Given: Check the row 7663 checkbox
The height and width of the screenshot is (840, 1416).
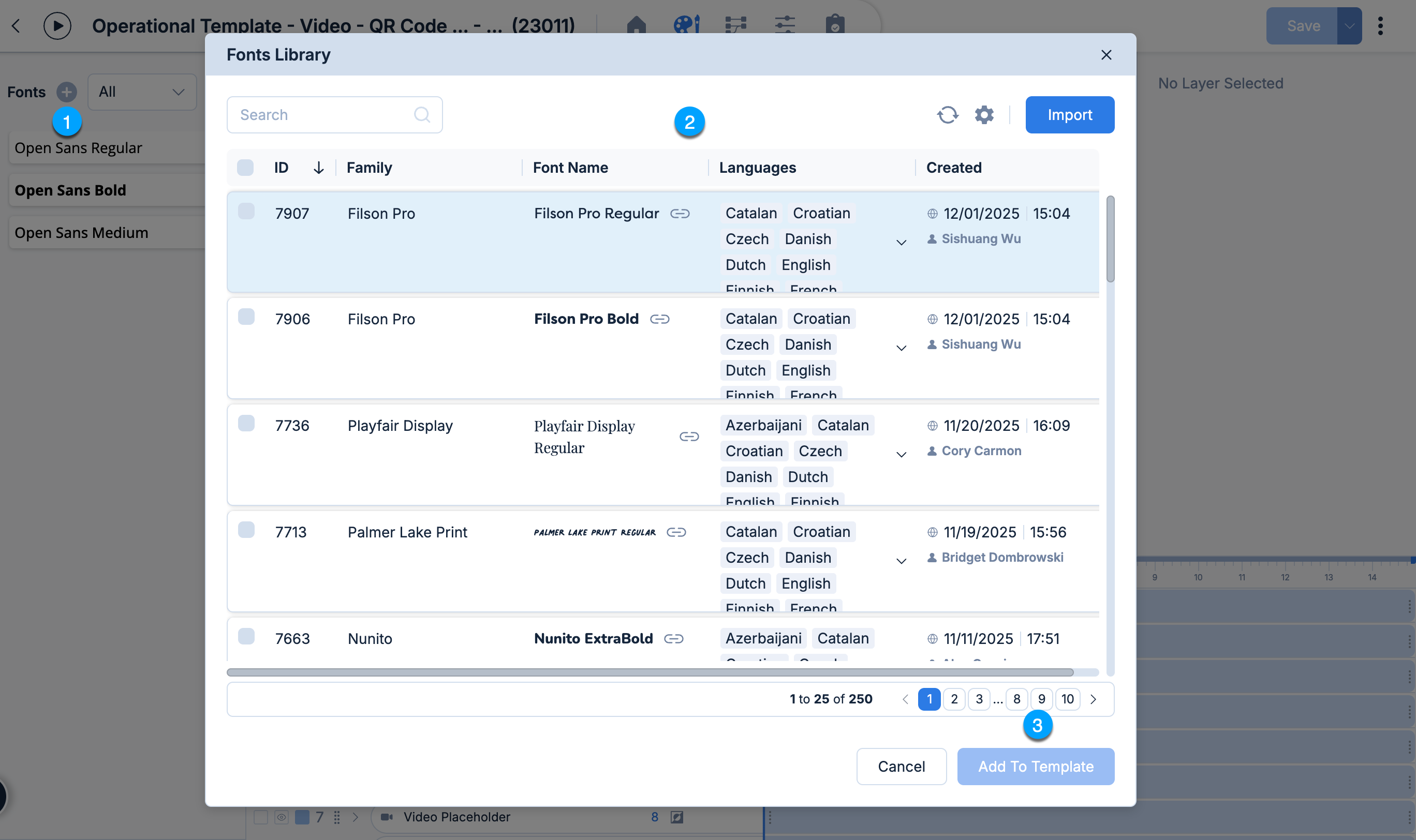Looking at the screenshot, I should [246, 636].
